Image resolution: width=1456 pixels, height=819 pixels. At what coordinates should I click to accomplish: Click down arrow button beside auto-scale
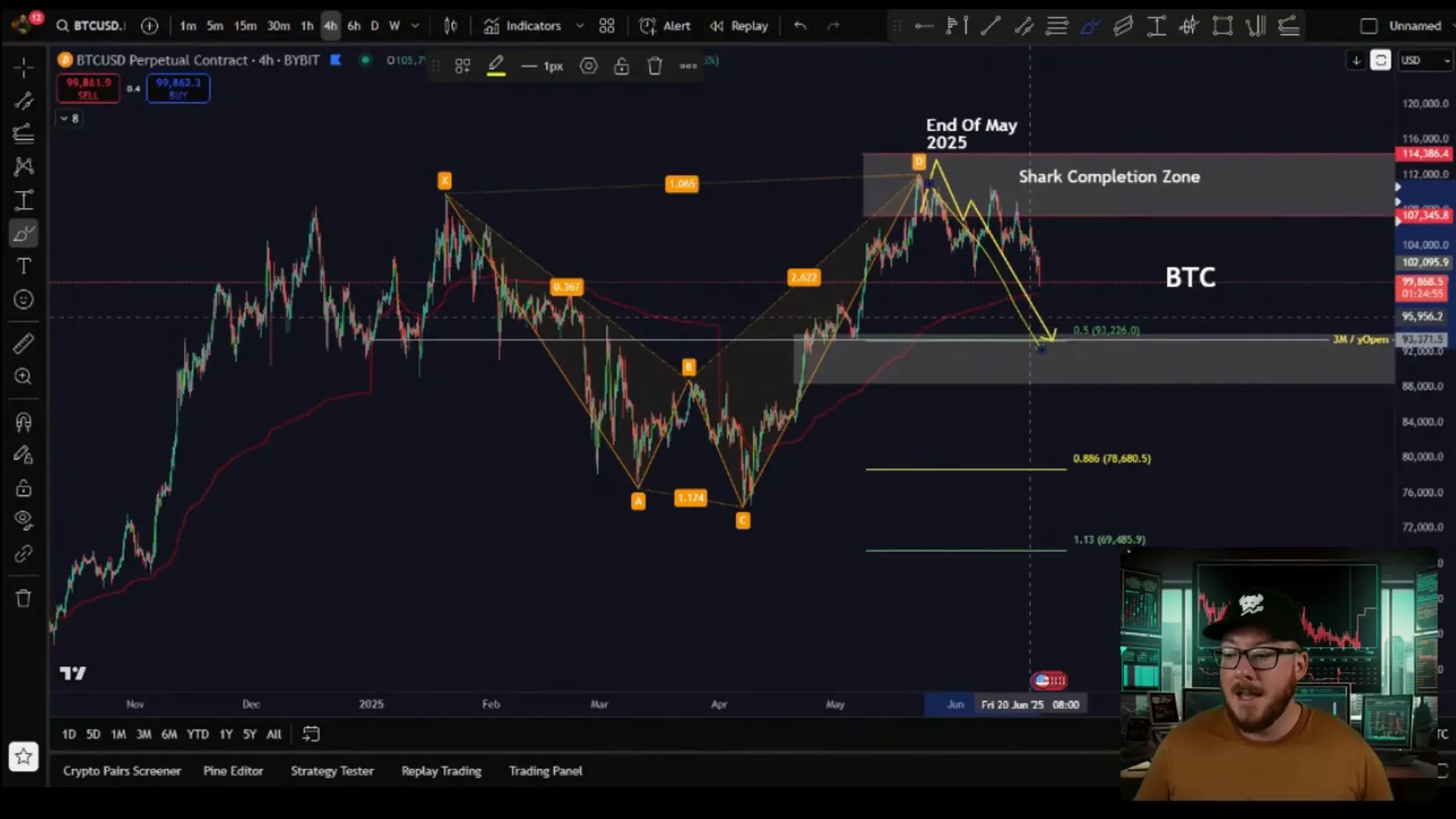tap(1356, 61)
